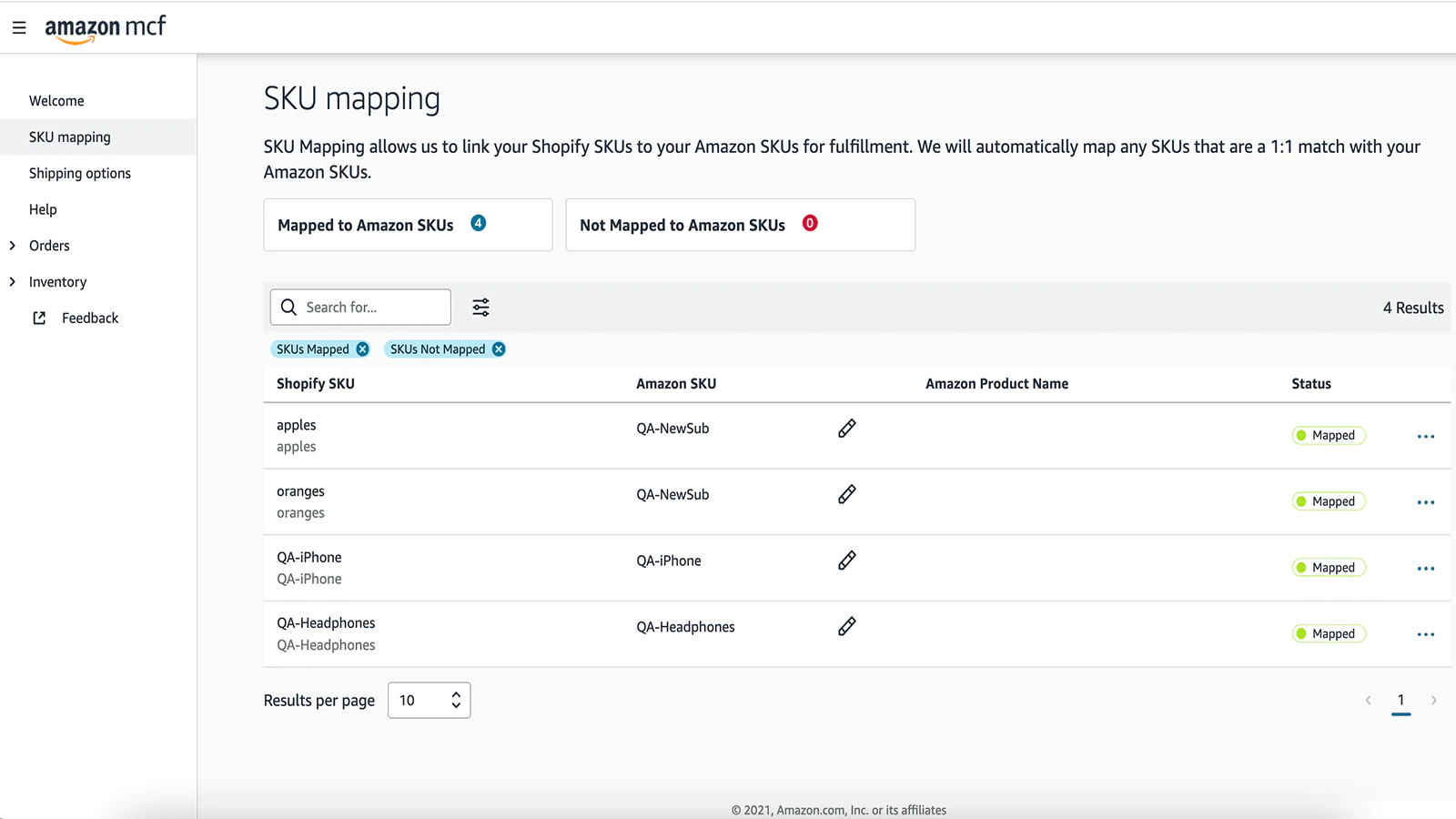
Task: Click the Mapped status badge for apples
Action: [1329, 436]
